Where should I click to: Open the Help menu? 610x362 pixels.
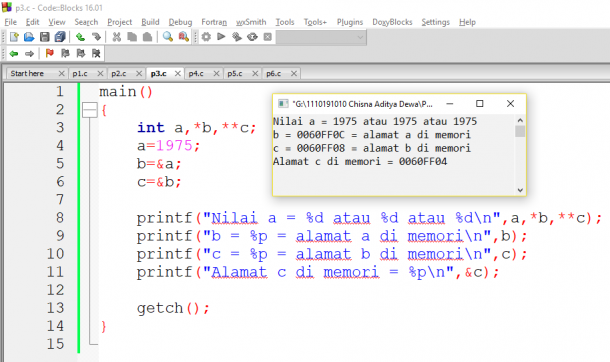click(467, 22)
